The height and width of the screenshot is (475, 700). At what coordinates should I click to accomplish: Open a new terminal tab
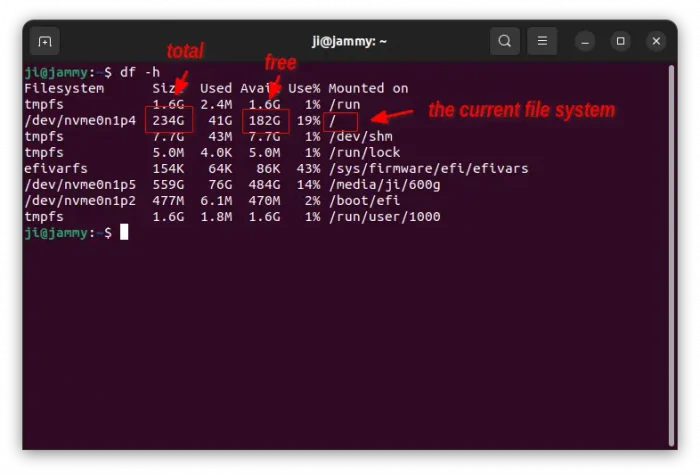click(x=44, y=41)
